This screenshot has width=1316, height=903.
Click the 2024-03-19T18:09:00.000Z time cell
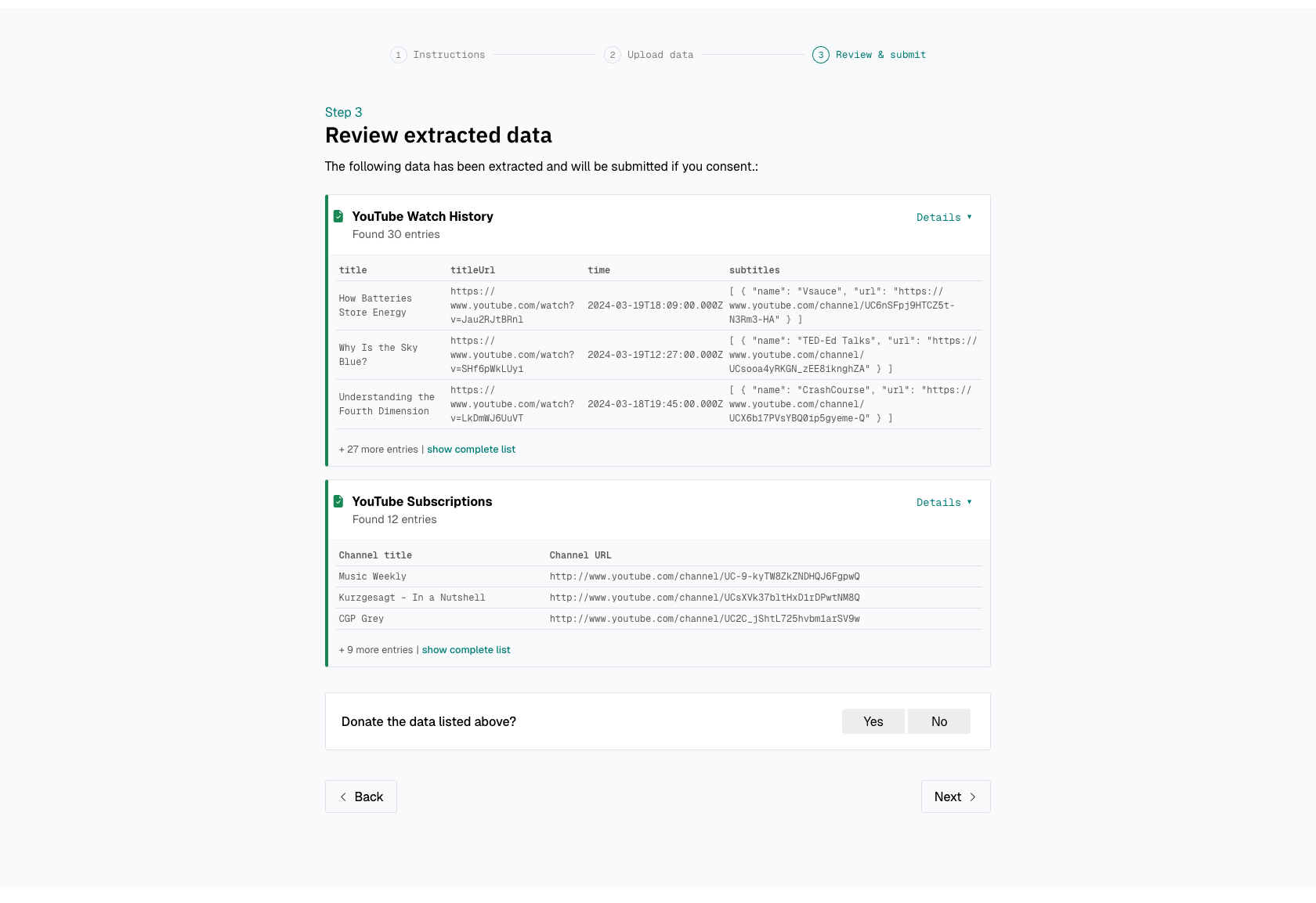[x=655, y=305]
